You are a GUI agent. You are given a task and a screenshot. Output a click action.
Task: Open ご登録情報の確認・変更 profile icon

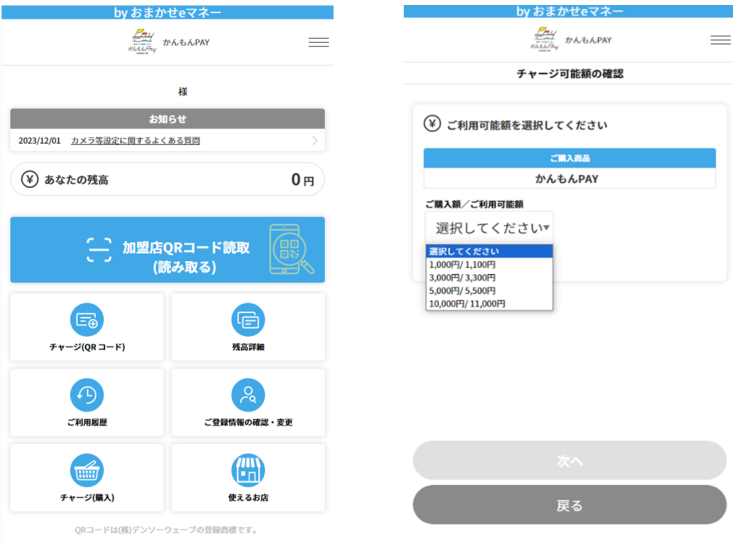click(x=248, y=395)
